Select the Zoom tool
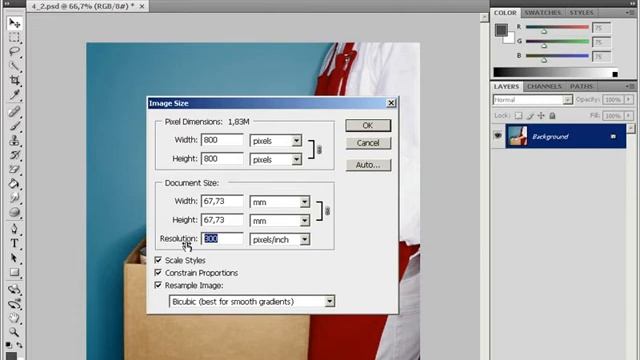640x360 pixels. [x=14, y=332]
